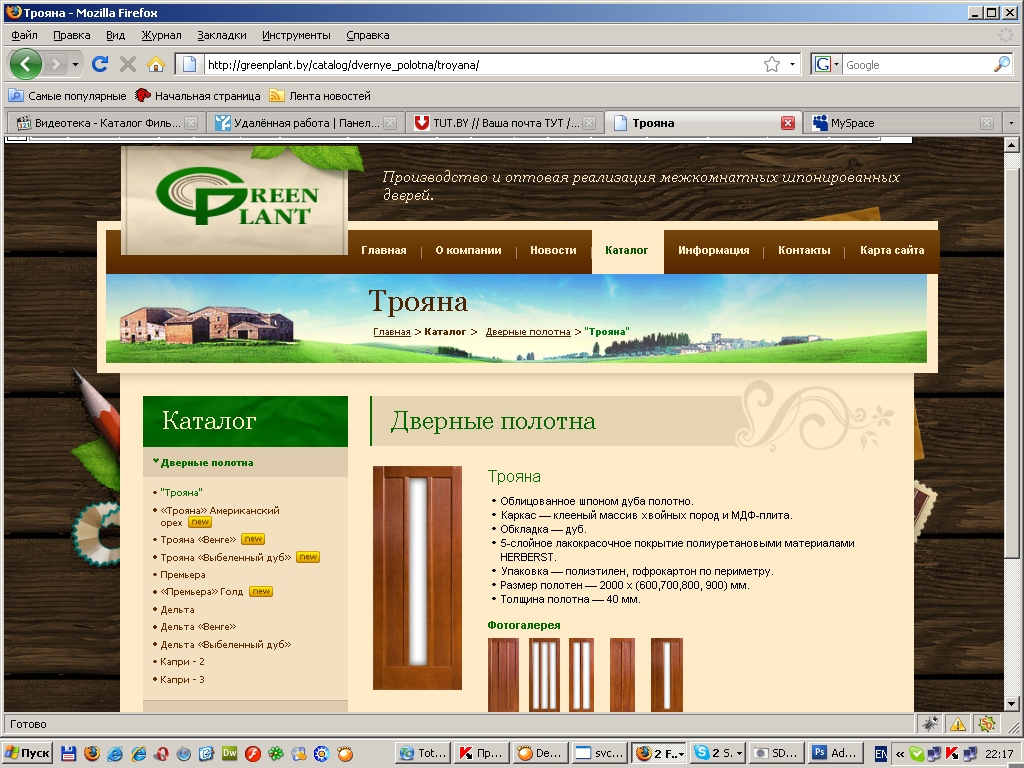Select «Трояна» Американский орех in catalog
The height and width of the screenshot is (768, 1024).
[220, 517]
